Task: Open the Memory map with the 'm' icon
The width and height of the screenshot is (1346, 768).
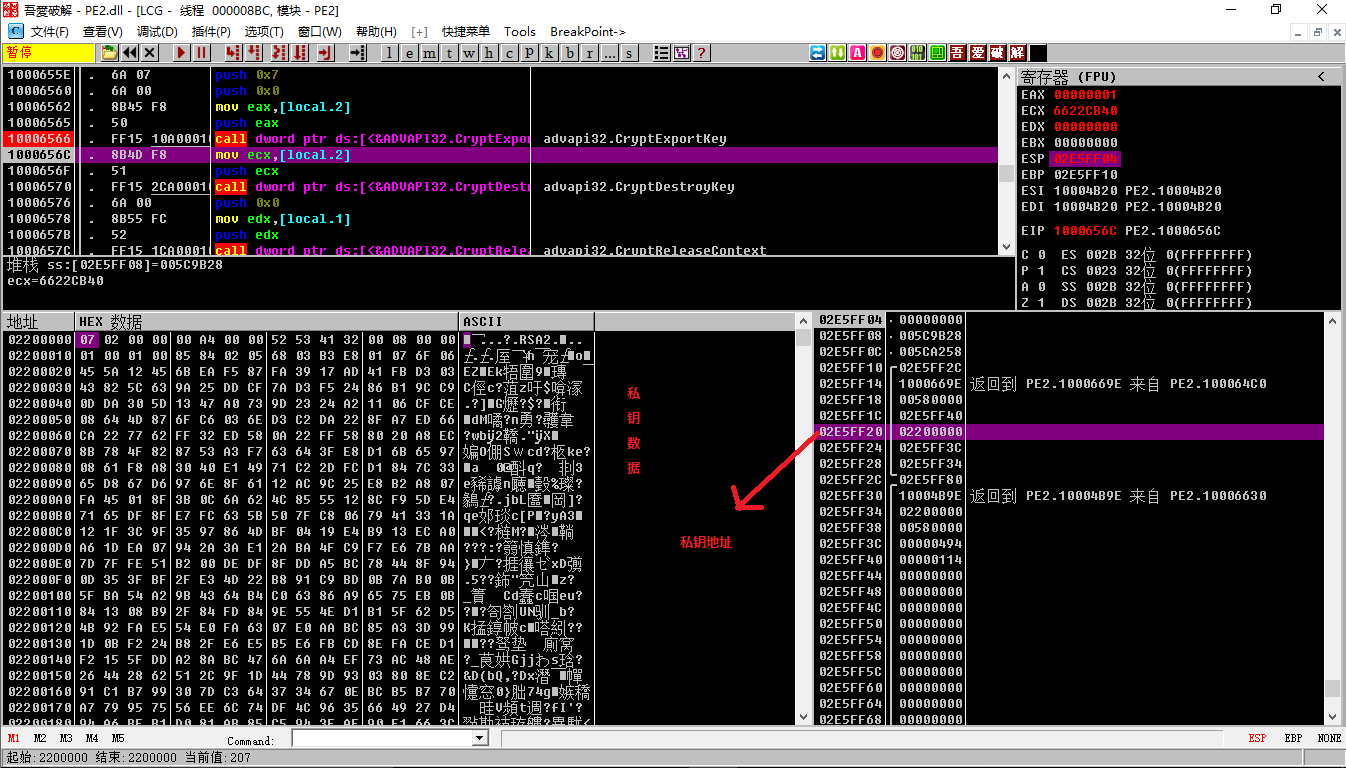Action: click(429, 53)
